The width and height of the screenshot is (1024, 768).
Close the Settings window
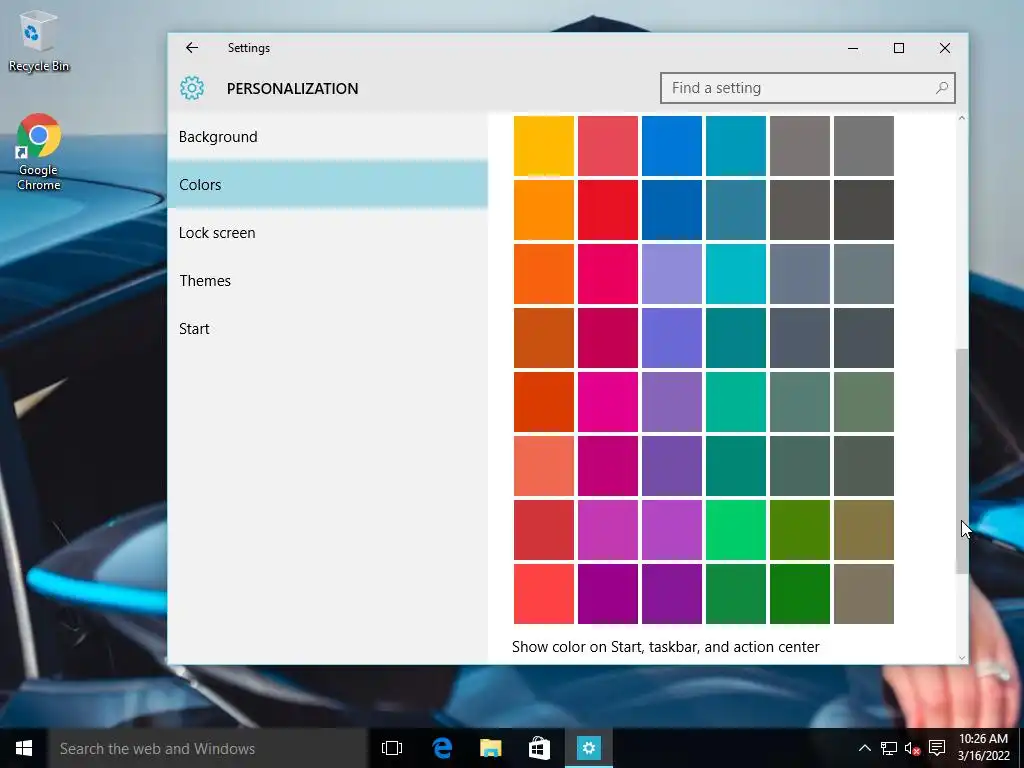944,48
